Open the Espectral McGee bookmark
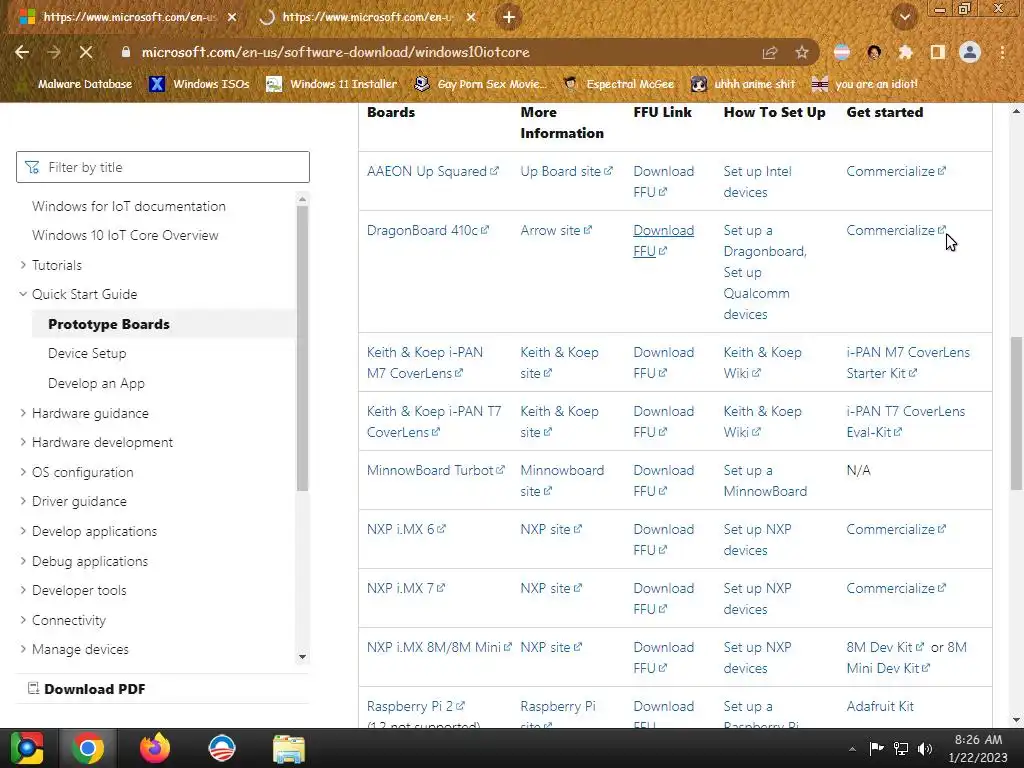 pos(618,84)
